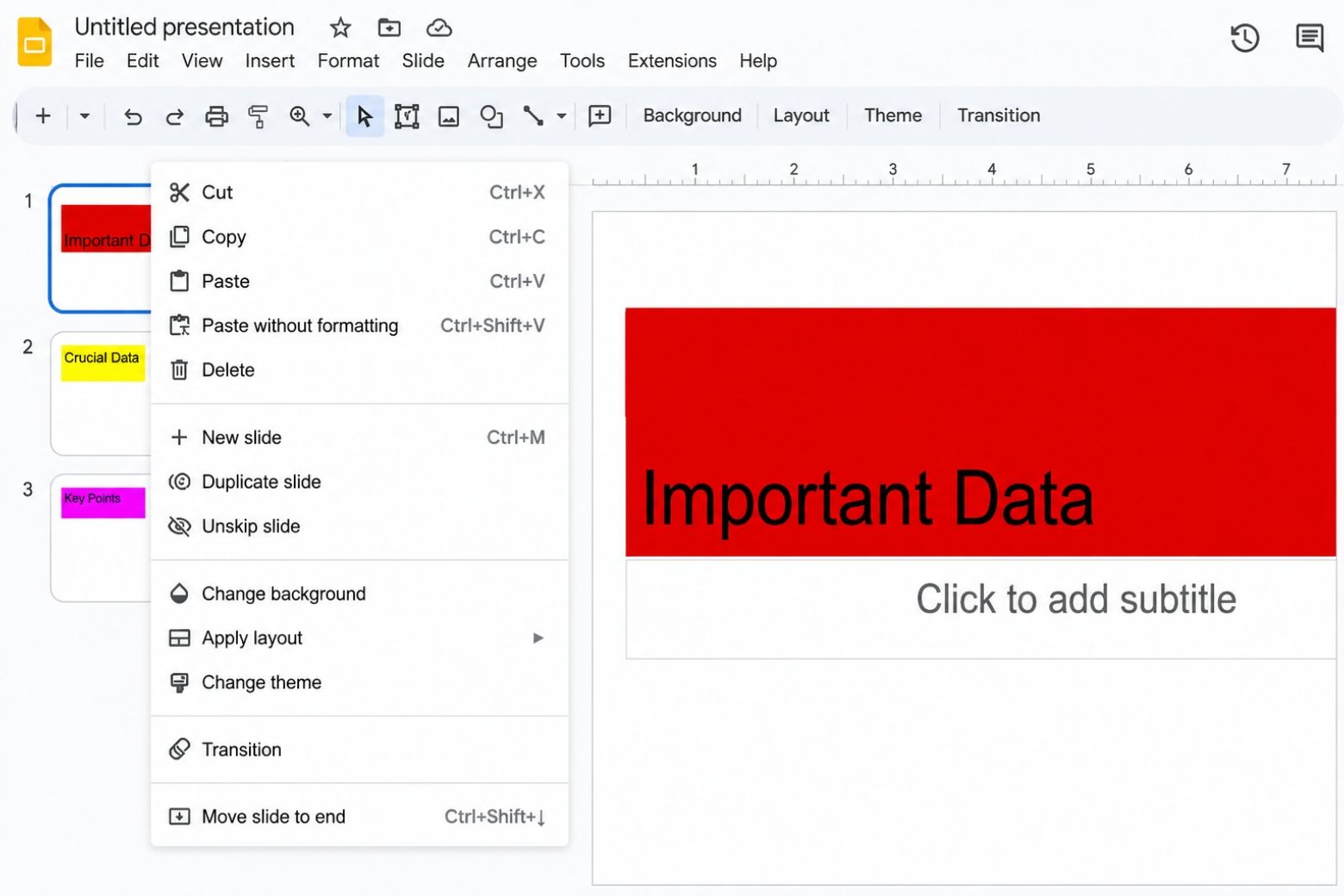Open the comments panel icon
Viewport: 1344px width, 896px height.
point(1310,38)
